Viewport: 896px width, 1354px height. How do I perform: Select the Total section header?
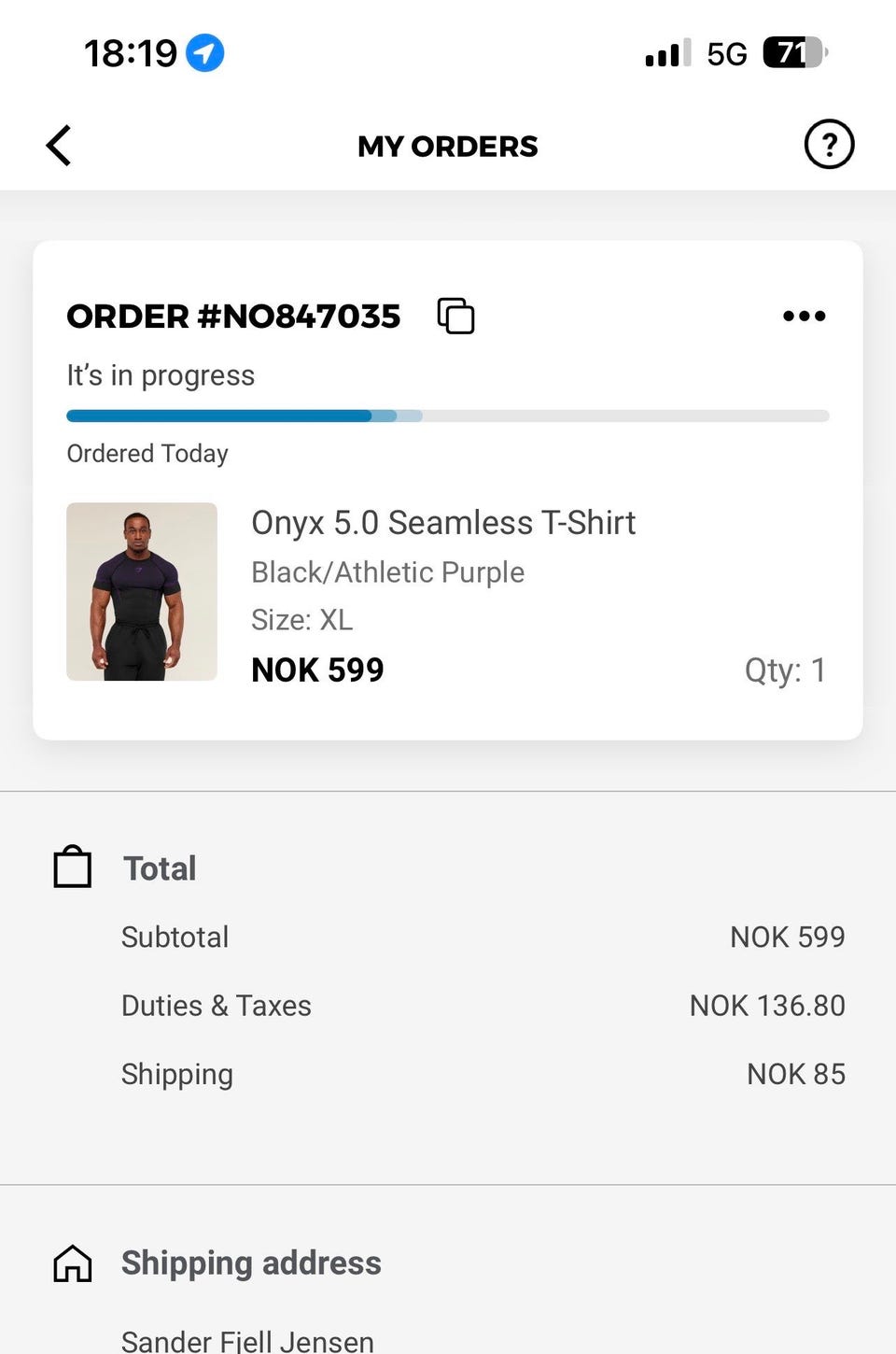point(160,868)
